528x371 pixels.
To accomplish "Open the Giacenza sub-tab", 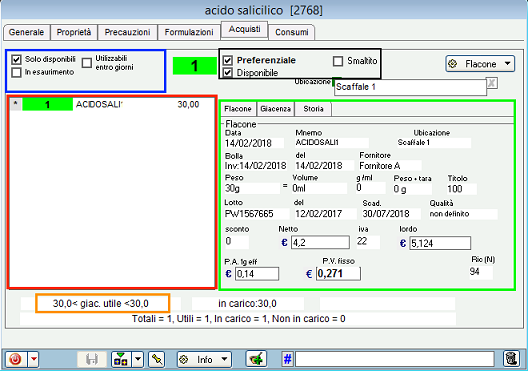I will 275,109.
